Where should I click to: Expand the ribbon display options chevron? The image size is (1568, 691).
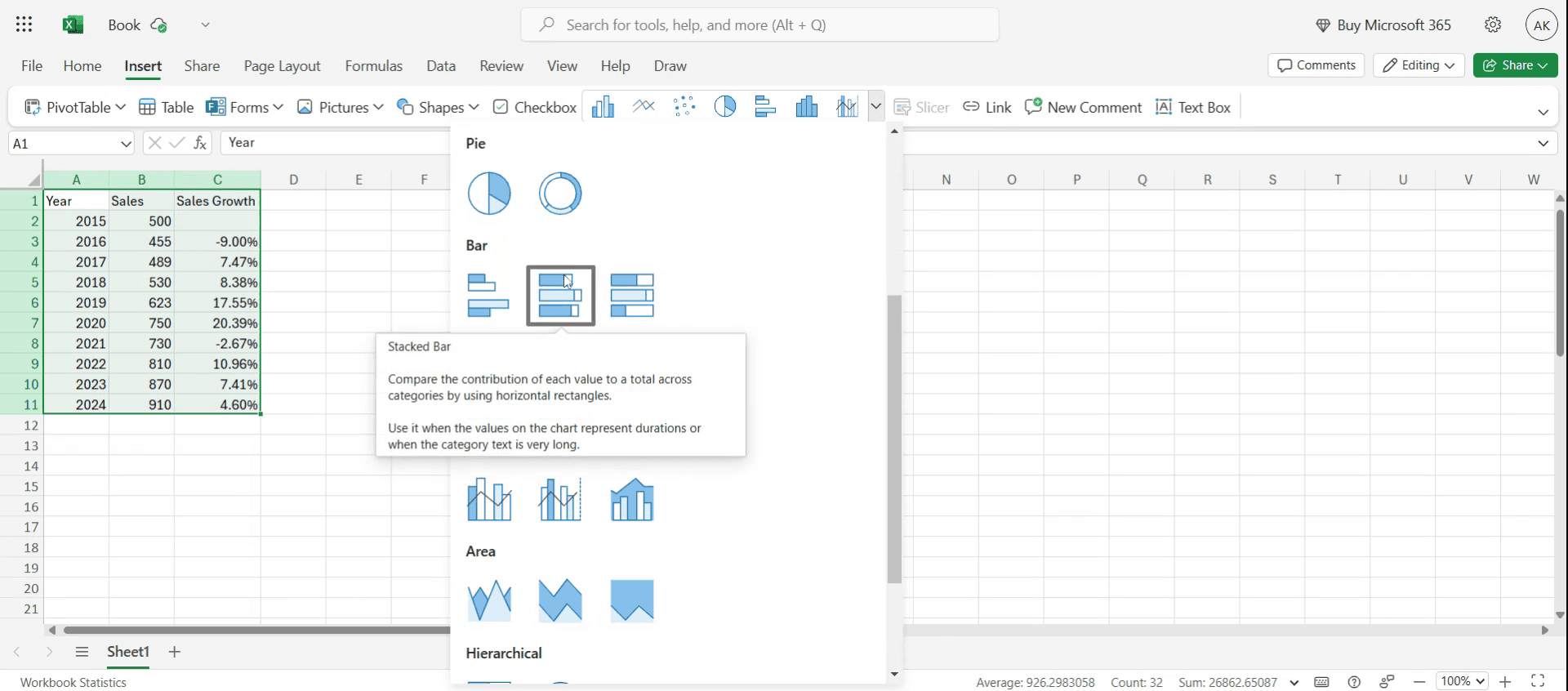click(1543, 112)
